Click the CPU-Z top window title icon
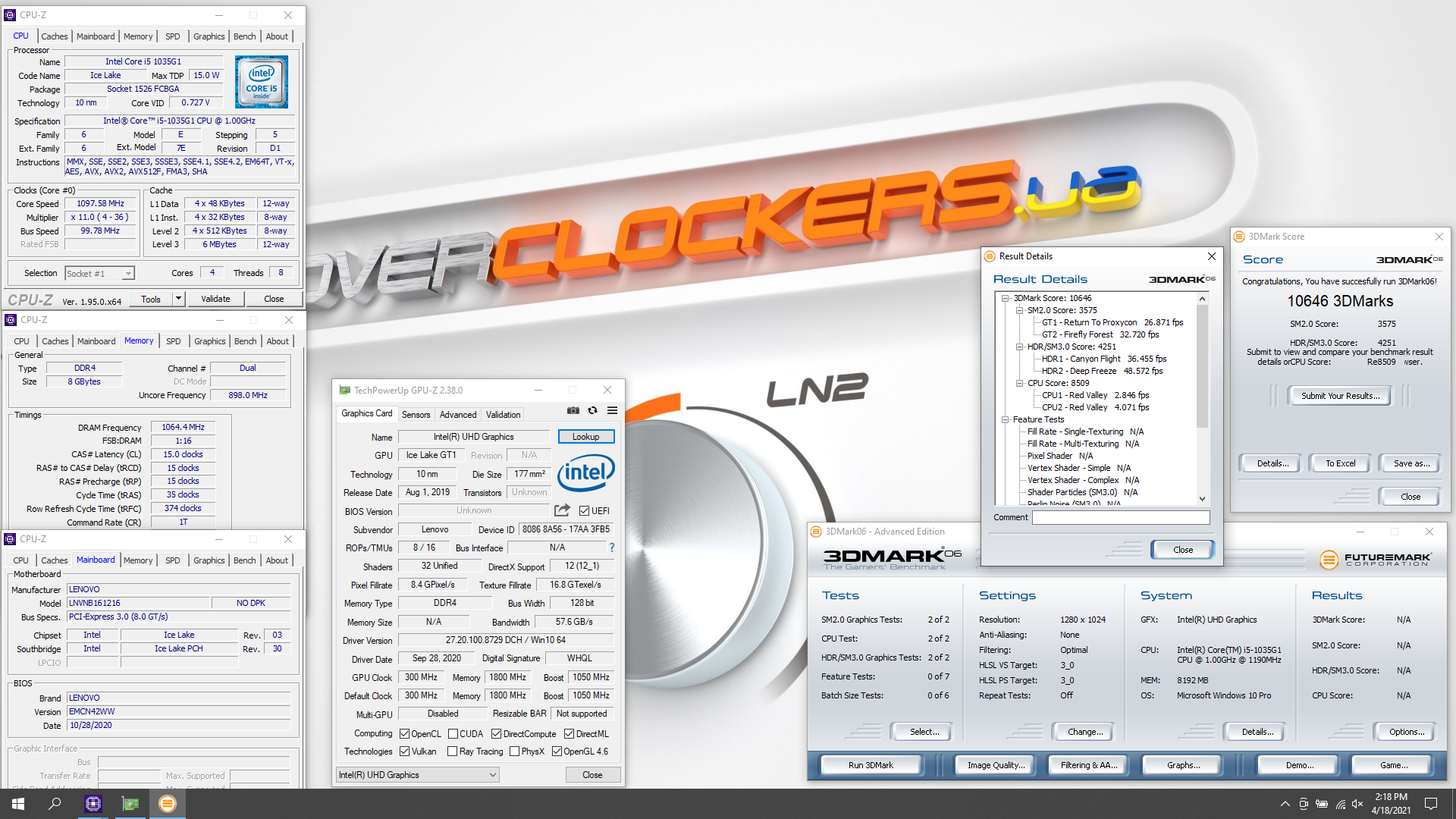 10,15
